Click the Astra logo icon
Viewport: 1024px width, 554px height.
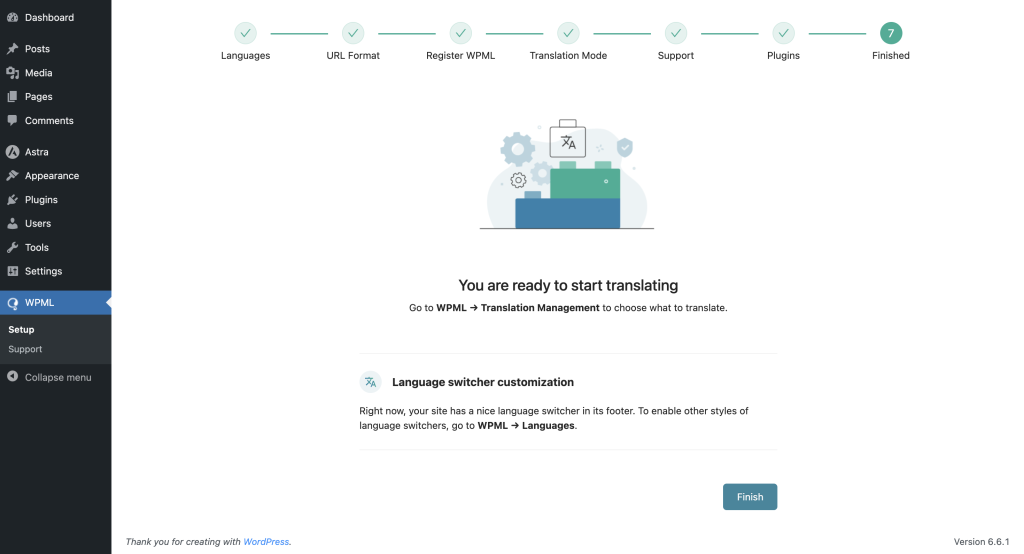pos(12,152)
